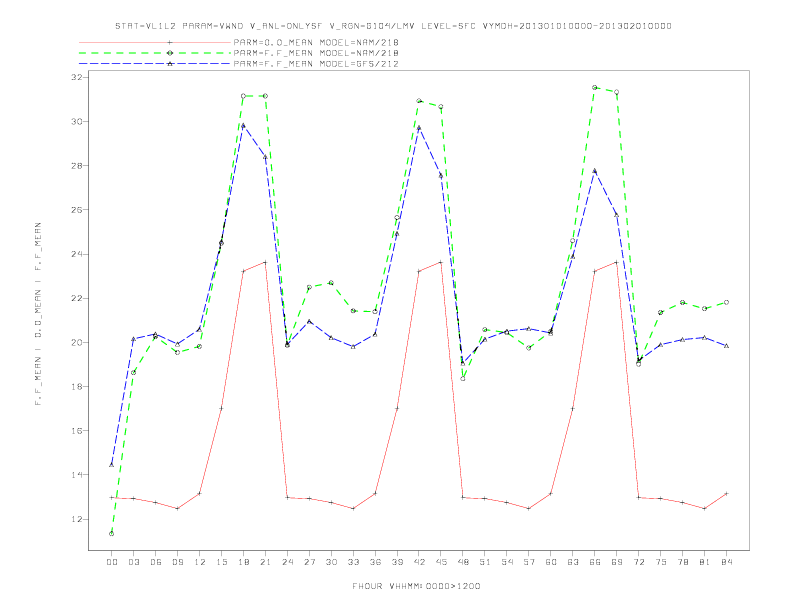Click y-axis tick label 28
Image resolution: width=792 pixels, height=612 pixels.
point(77,166)
